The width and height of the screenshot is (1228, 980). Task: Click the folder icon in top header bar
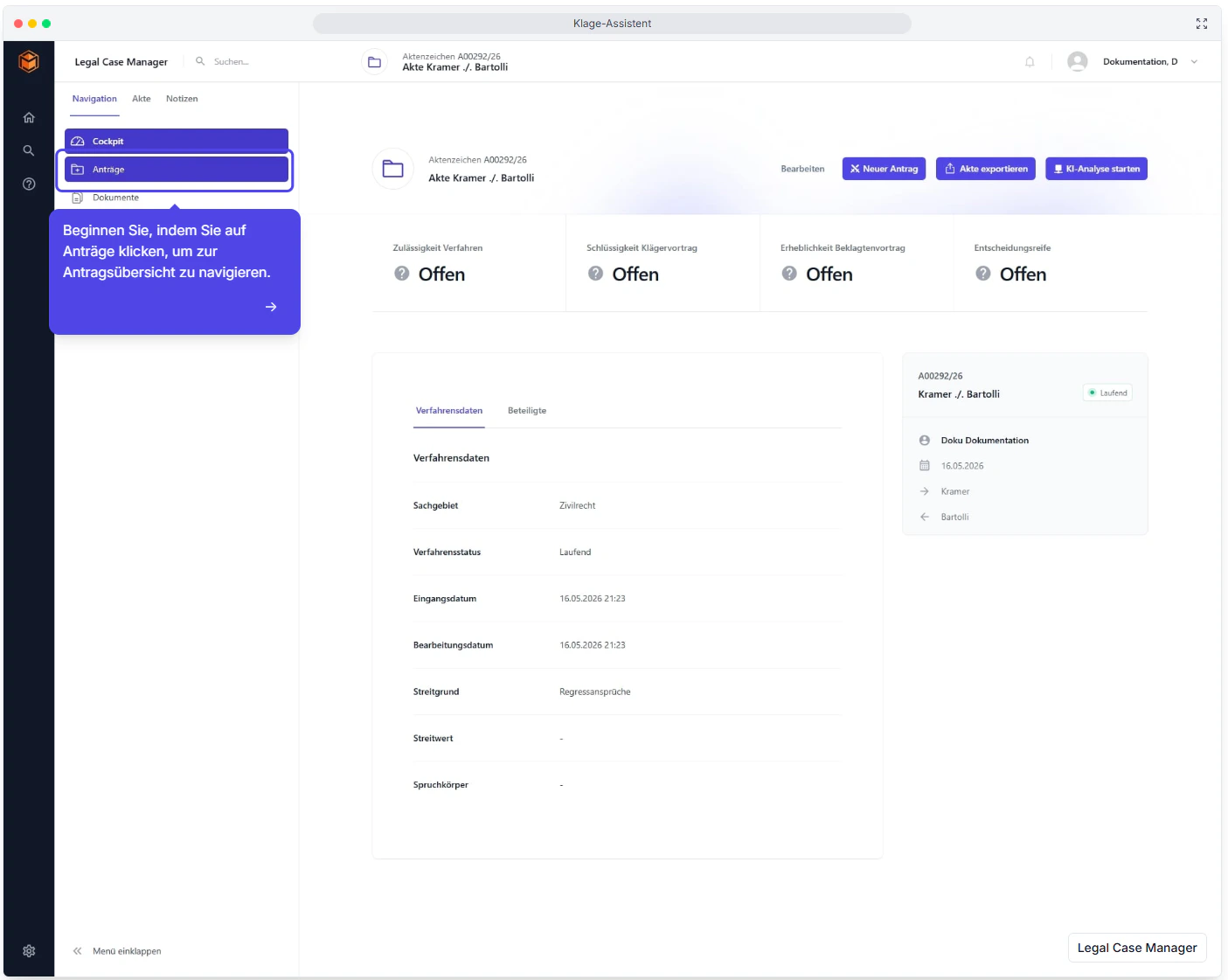374,62
